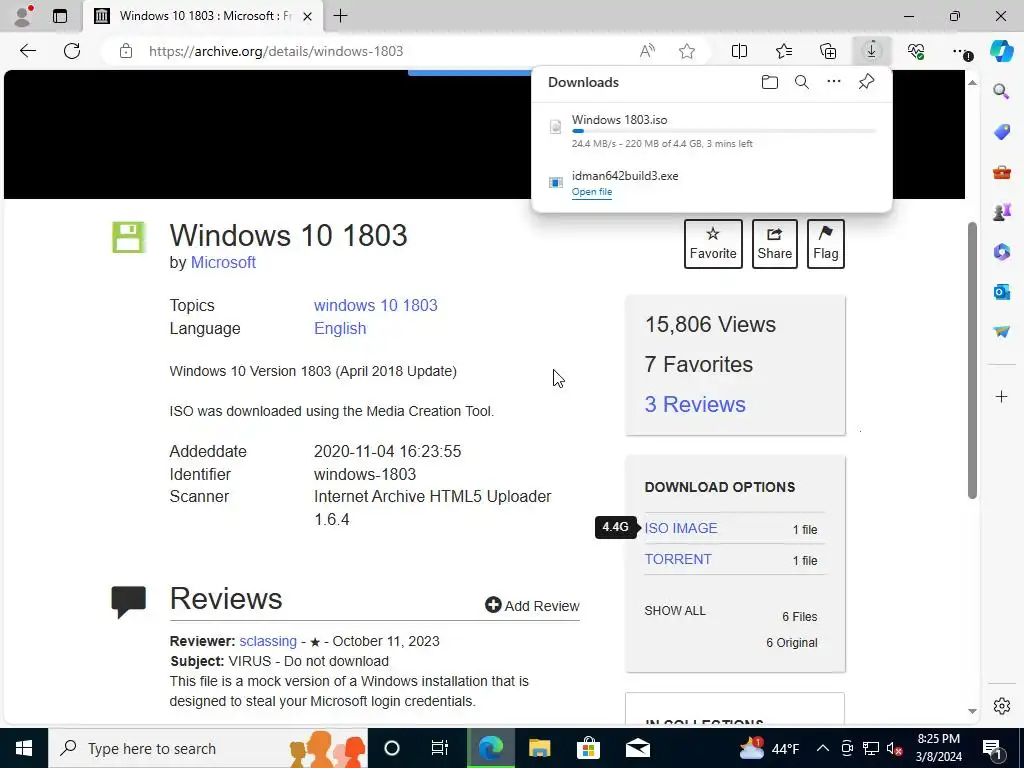
Task: Click SHOW ALL download files
Action: coord(675,611)
